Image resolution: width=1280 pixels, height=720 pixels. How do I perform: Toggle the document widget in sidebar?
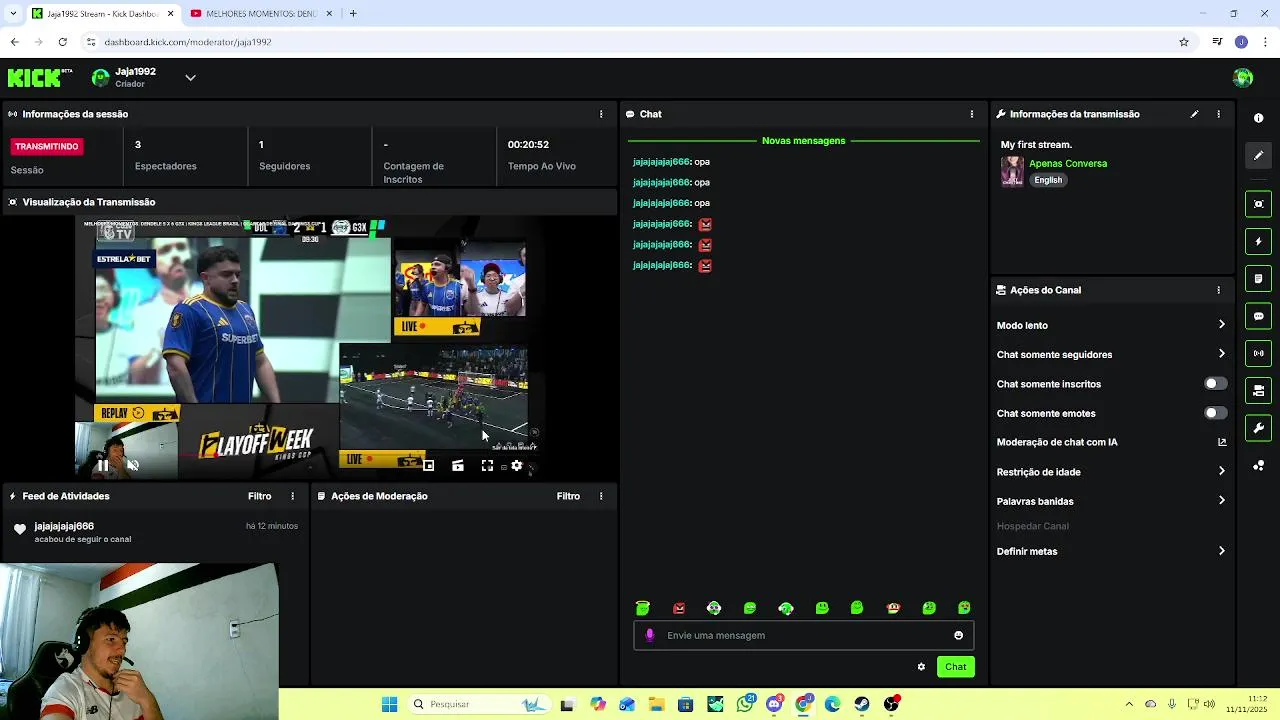[x=1259, y=279]
